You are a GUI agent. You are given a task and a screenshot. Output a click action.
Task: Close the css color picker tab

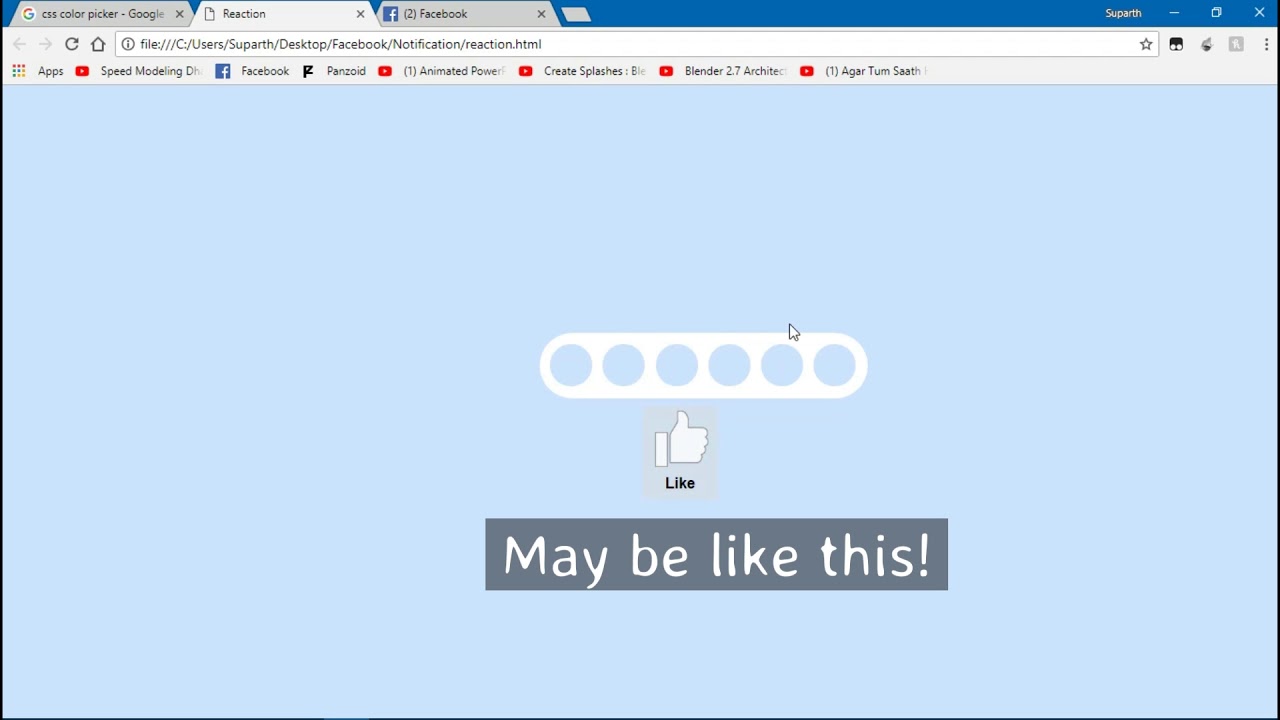coord(180,14)
